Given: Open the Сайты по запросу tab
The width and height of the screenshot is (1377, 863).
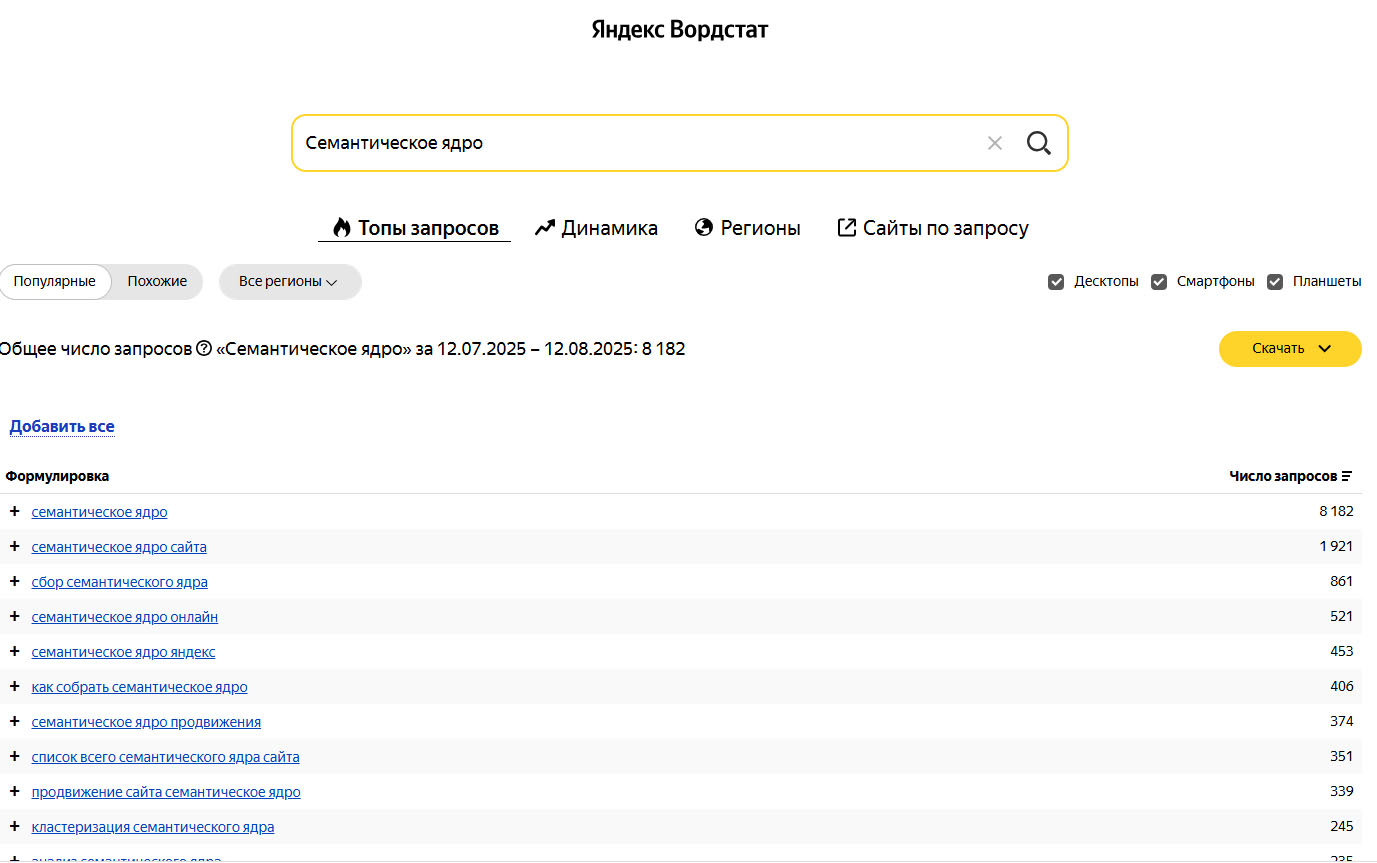Looking at the screenshot, I should [x=933, y=228].
